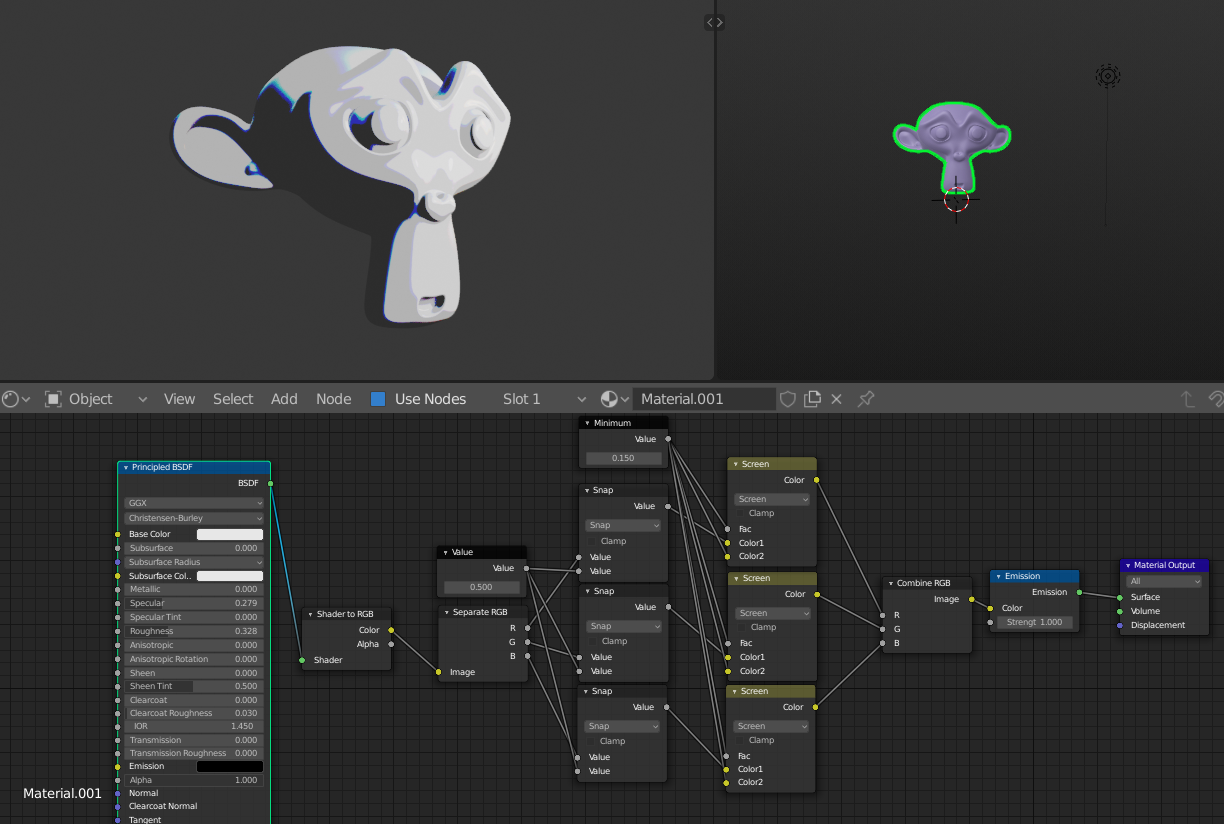Collapse the Principled BSDF node
Image resolution: width=1224 pixels, height=824 pixels.
tap(125, 467)
